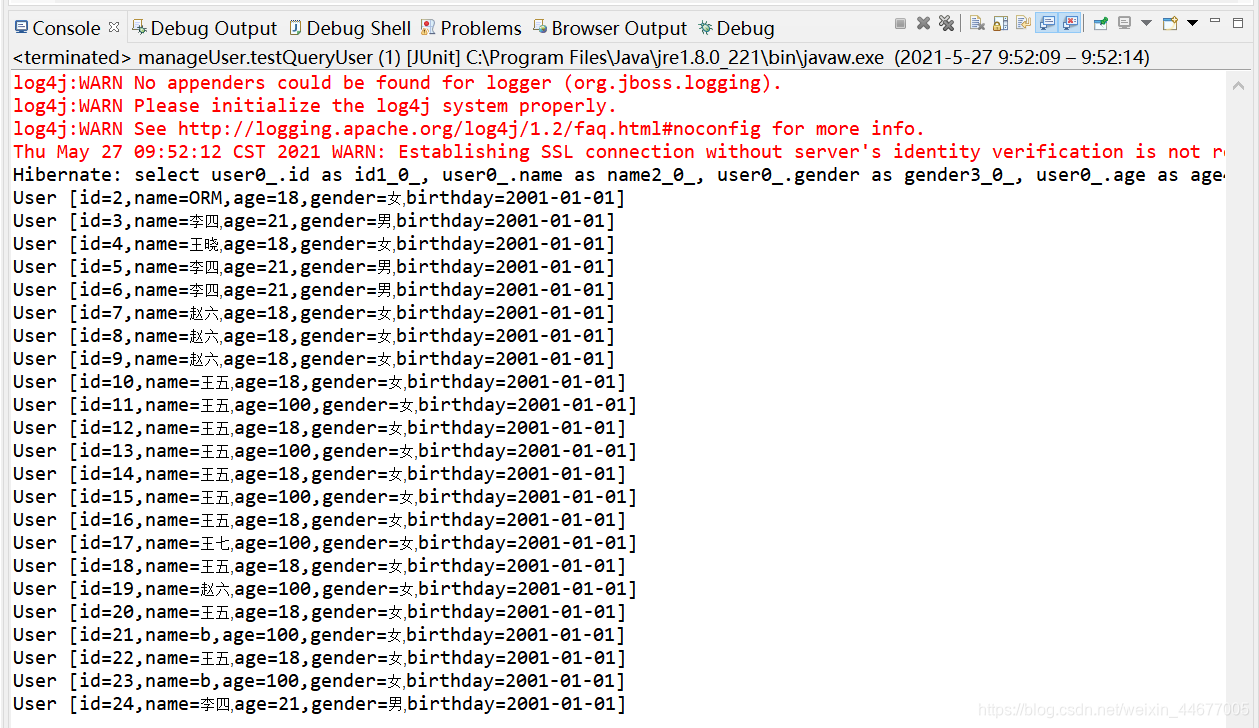Click the User id=16 output row
The width and height of the screenshot is (1259, 728).
tap(320, 520)
